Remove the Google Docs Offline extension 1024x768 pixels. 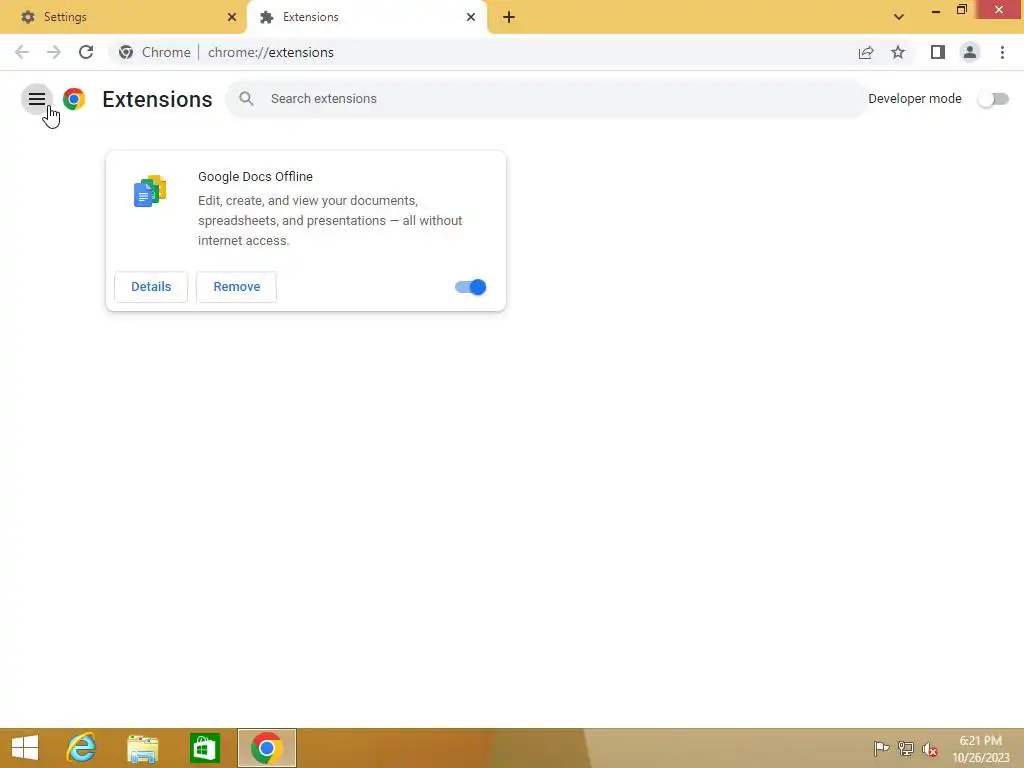click(236, 287)
